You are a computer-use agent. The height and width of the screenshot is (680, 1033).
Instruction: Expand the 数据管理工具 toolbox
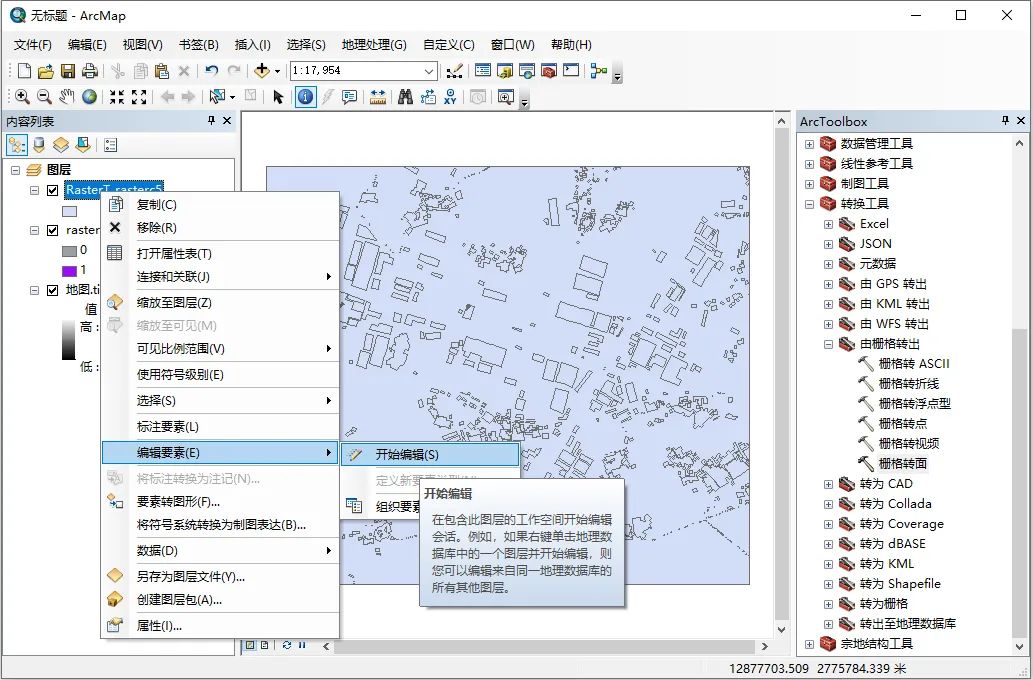click(x=809, y=144)
